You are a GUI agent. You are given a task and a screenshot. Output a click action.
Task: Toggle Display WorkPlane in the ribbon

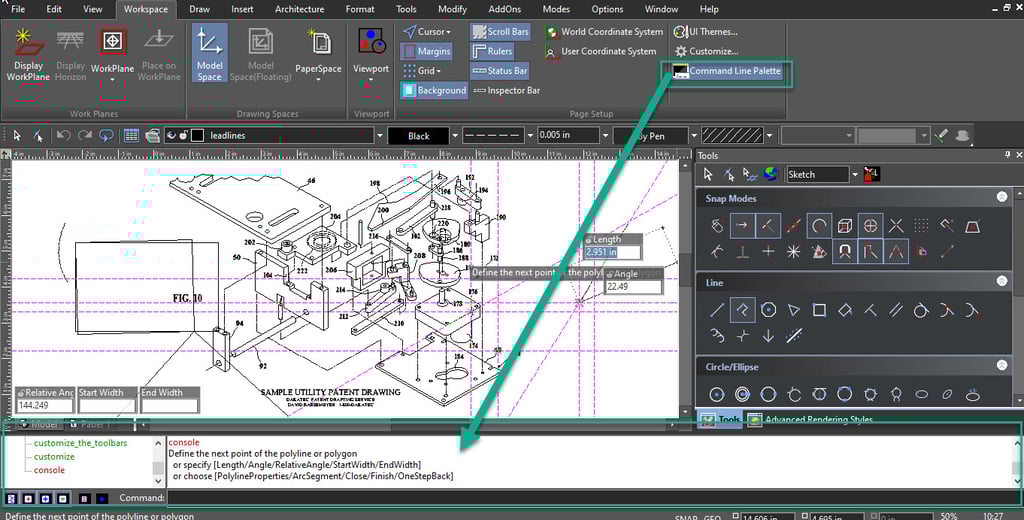(28, 55)
